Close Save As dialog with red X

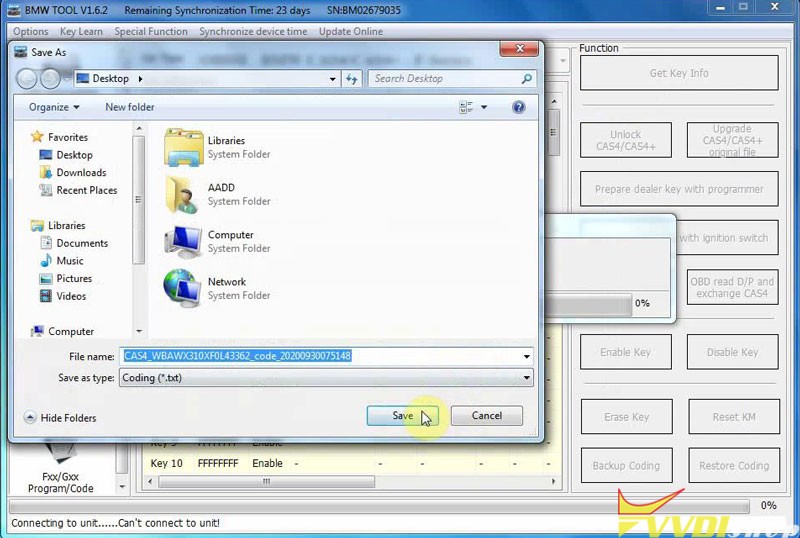coord(519,48)
